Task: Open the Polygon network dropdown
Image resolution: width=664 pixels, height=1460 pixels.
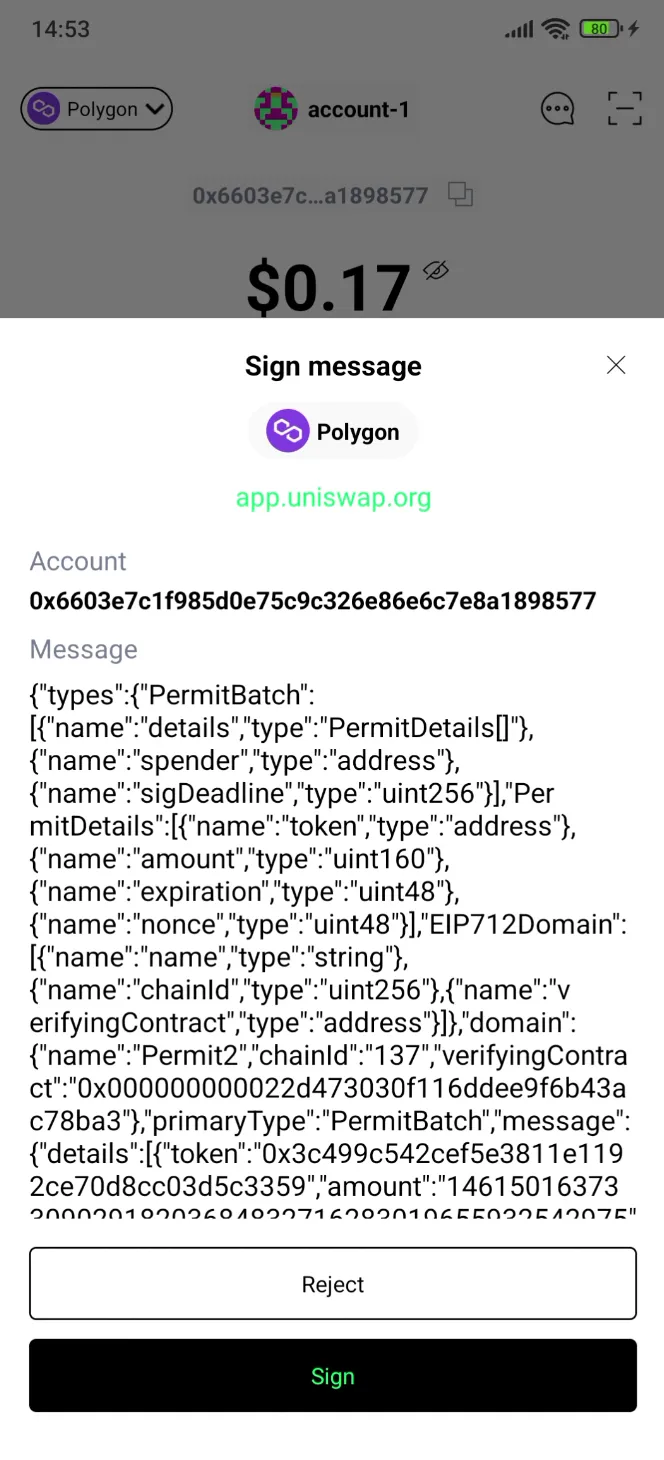Action: [x=97, y=109]
